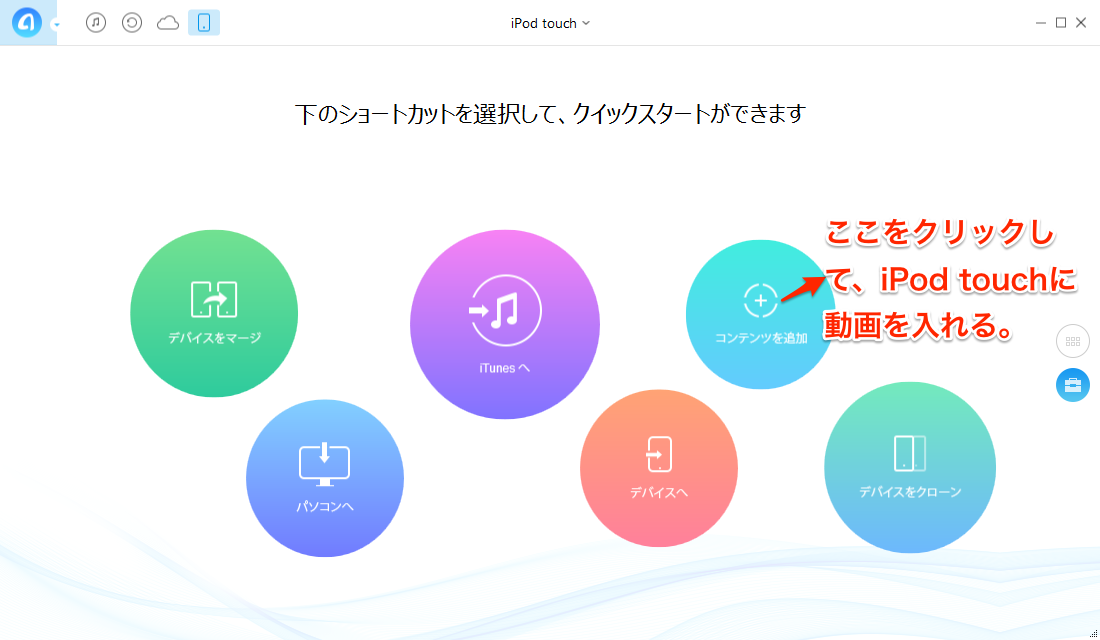
Task: Click the デバイスへ circle
Action: point(659,468)
